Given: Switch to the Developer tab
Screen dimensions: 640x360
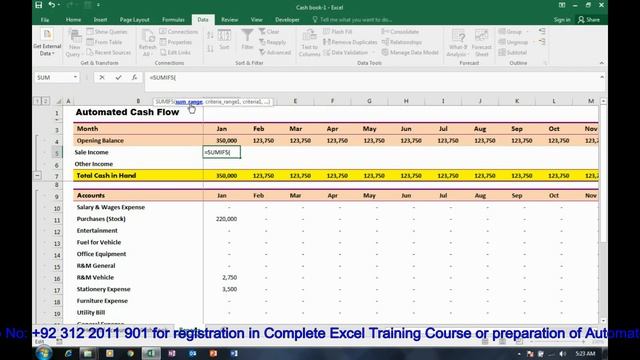Looking at the screenshot, I should click(287, 20).
